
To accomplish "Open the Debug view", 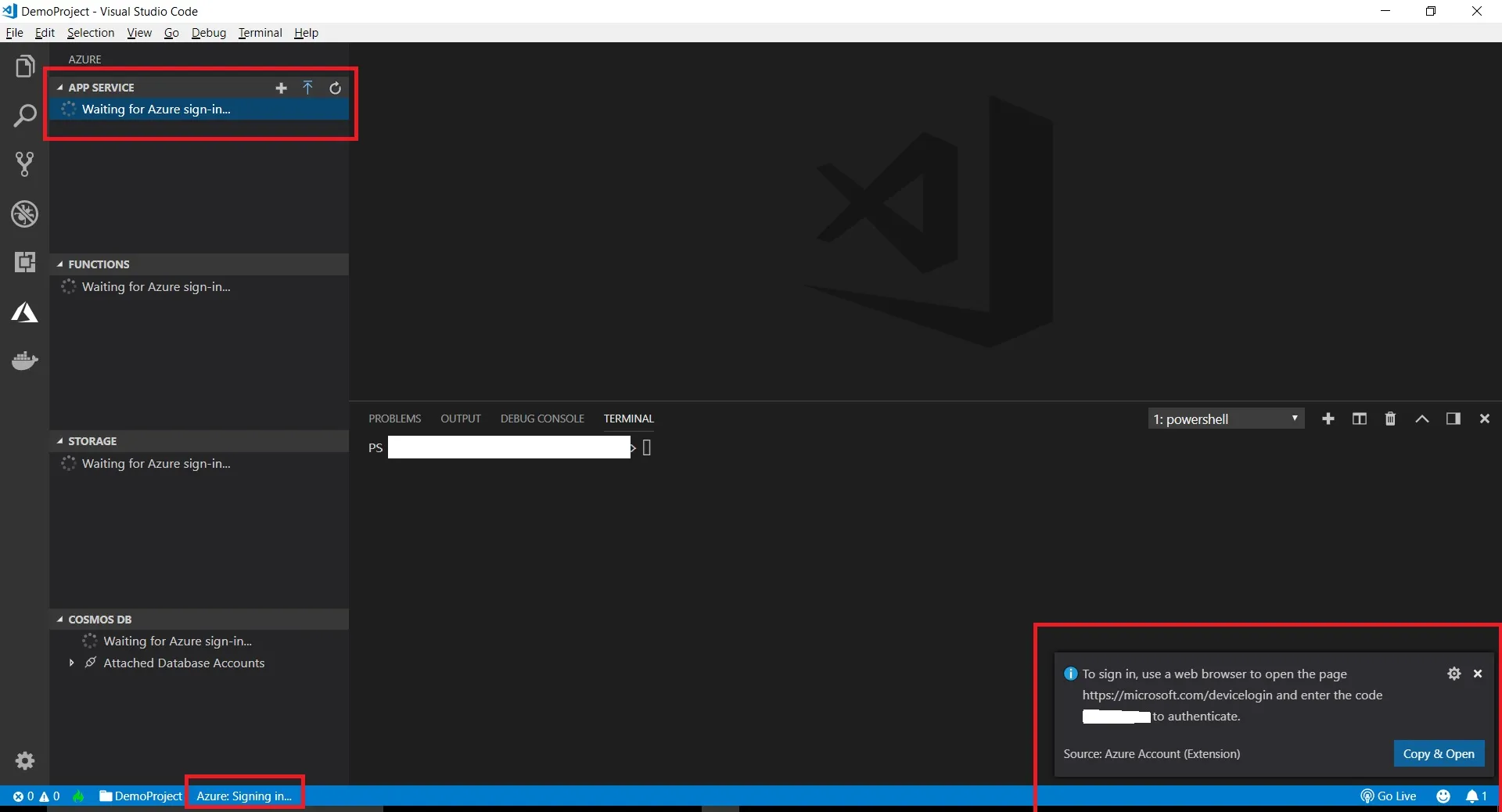I will click(x=25, y=214).
